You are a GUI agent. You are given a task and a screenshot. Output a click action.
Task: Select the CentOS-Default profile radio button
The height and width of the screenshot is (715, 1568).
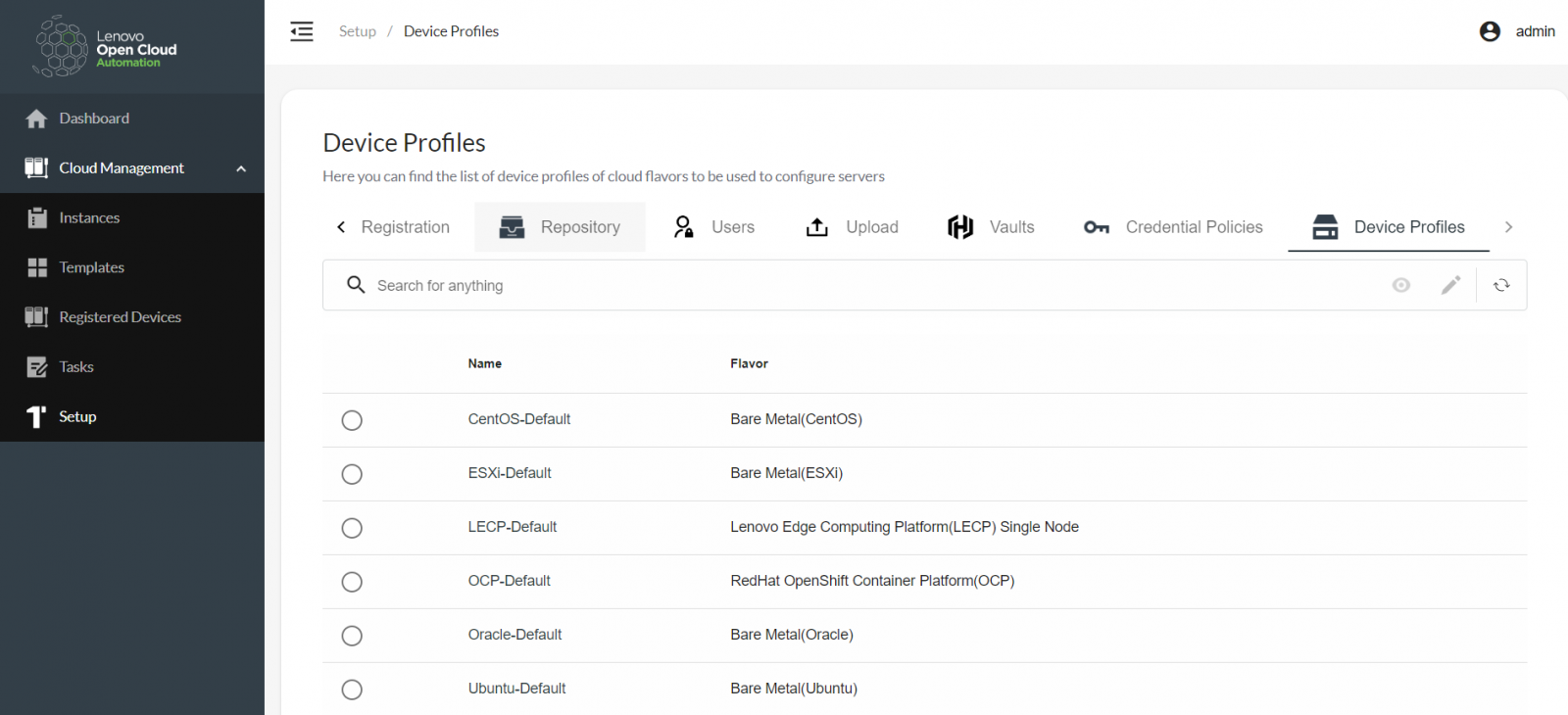[x=352, y=420]
